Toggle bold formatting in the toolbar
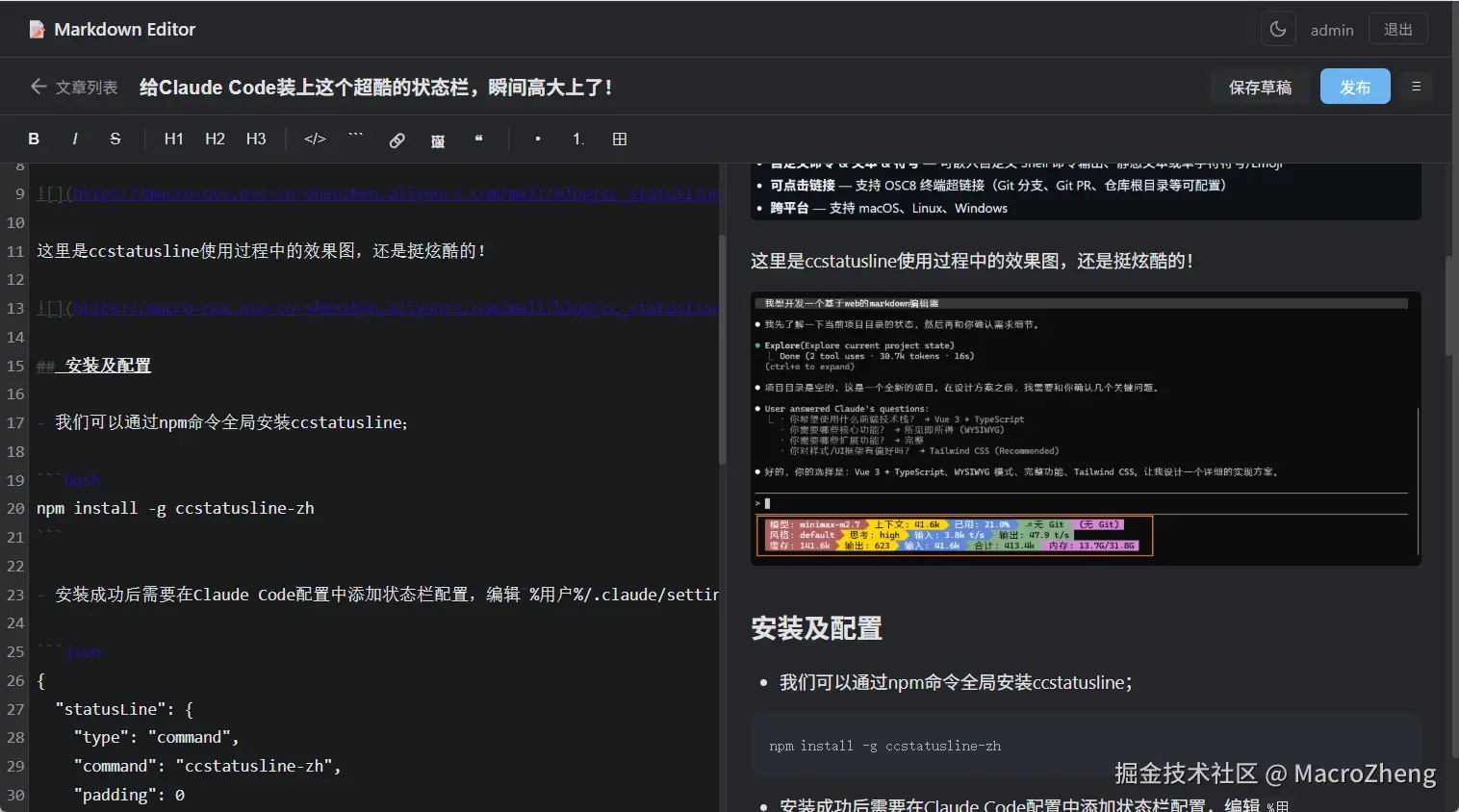1459x812 pixels. [x=34, y=139]
